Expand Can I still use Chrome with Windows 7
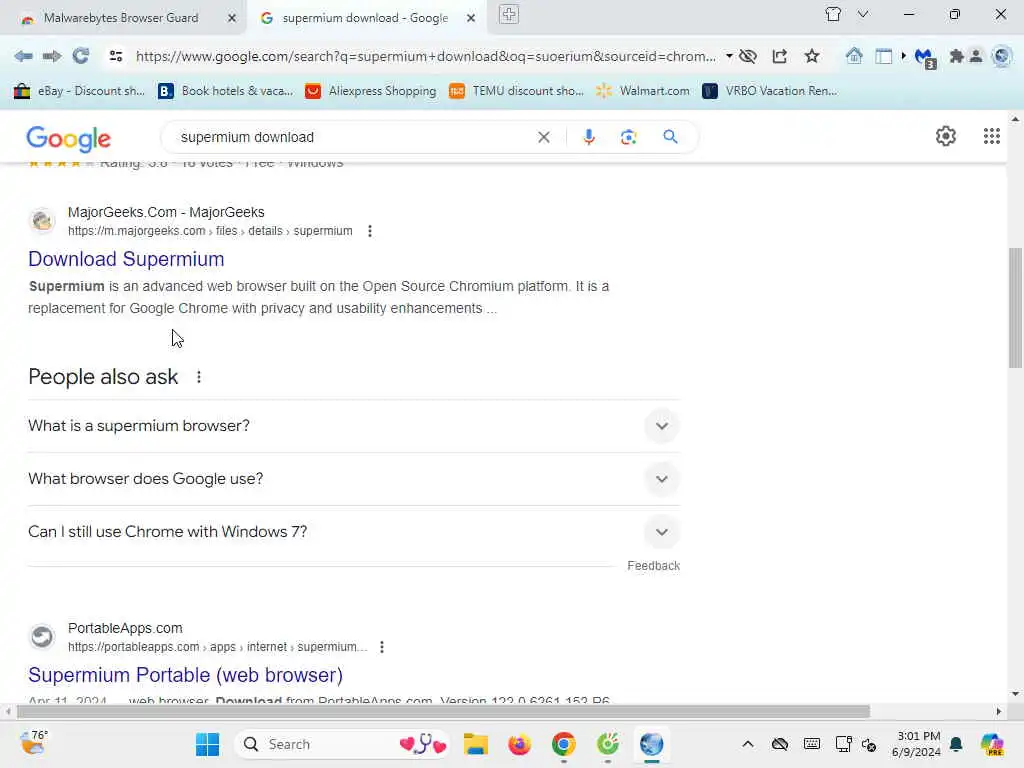This screenshot has width=1024, height=768. (353, 532)
